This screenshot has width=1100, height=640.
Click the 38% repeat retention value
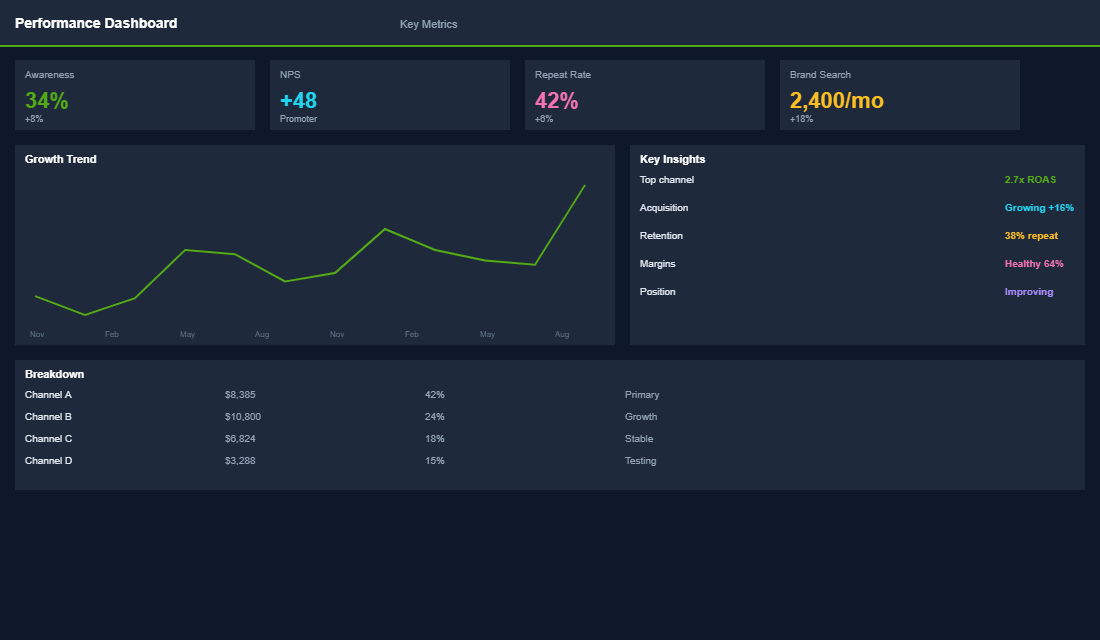click(x=1031, y=235)
